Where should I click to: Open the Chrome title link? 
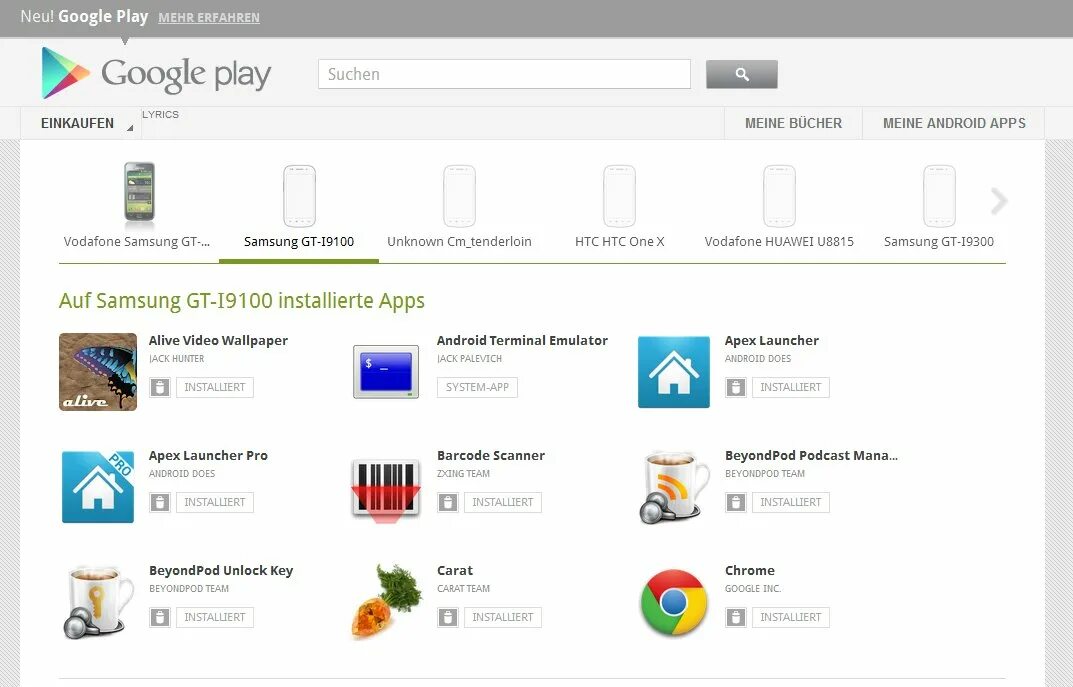[750, 571]
